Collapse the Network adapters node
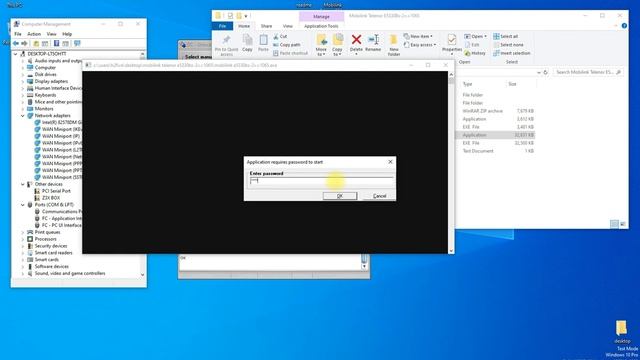 pyautogui.click(x=23, y=116)
